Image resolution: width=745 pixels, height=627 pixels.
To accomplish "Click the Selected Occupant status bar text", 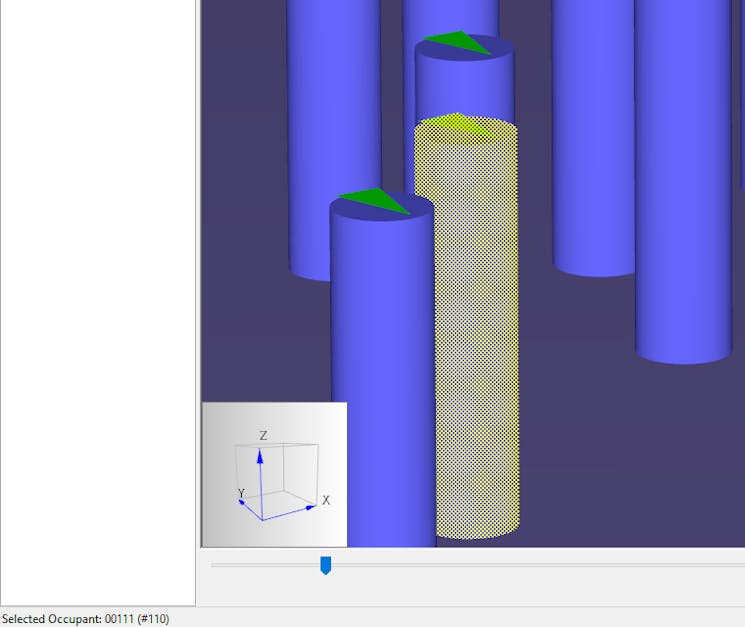I will (x=86, y=619).
